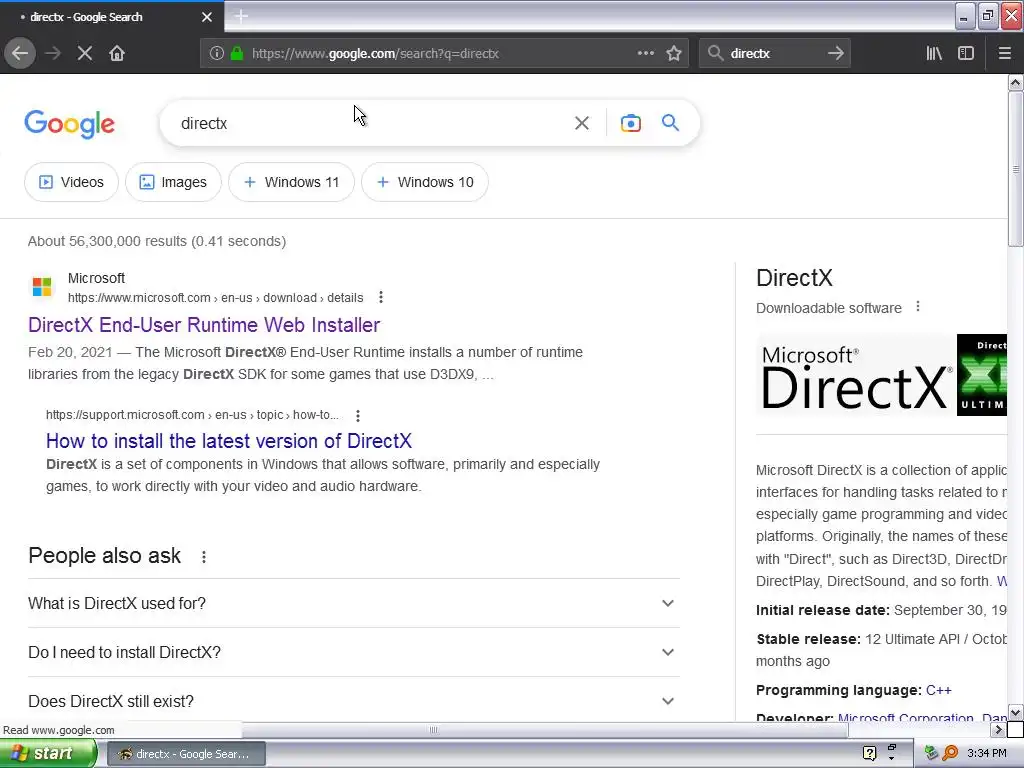Close the directx Google Search tab
This screenshot has height=768, width=1024.
click(x=206, y=17)
